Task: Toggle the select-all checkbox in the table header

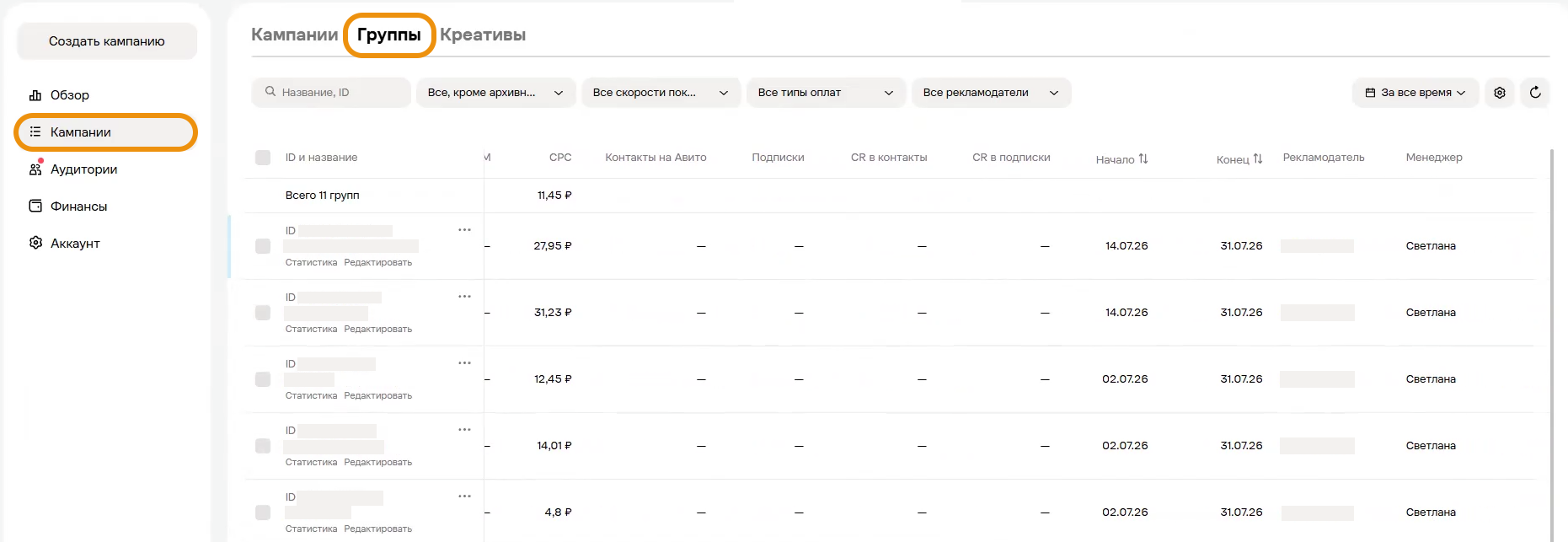Action: point(263,158)
